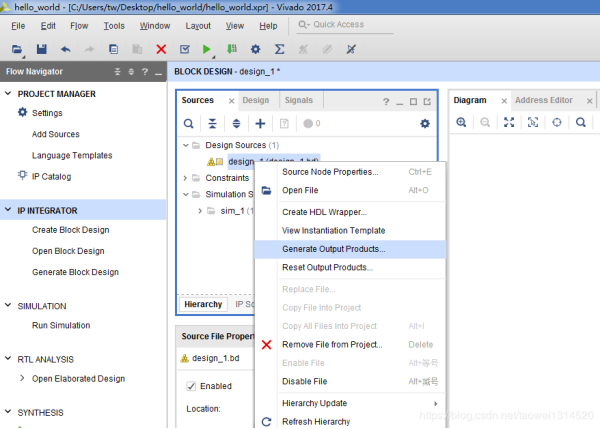Toggle the Enabled checkbox for design_1.bd

(191, 386)
